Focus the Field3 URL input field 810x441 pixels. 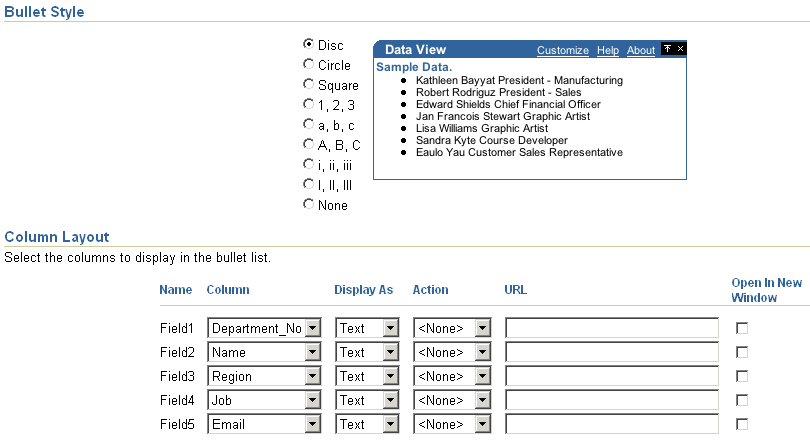612,376
